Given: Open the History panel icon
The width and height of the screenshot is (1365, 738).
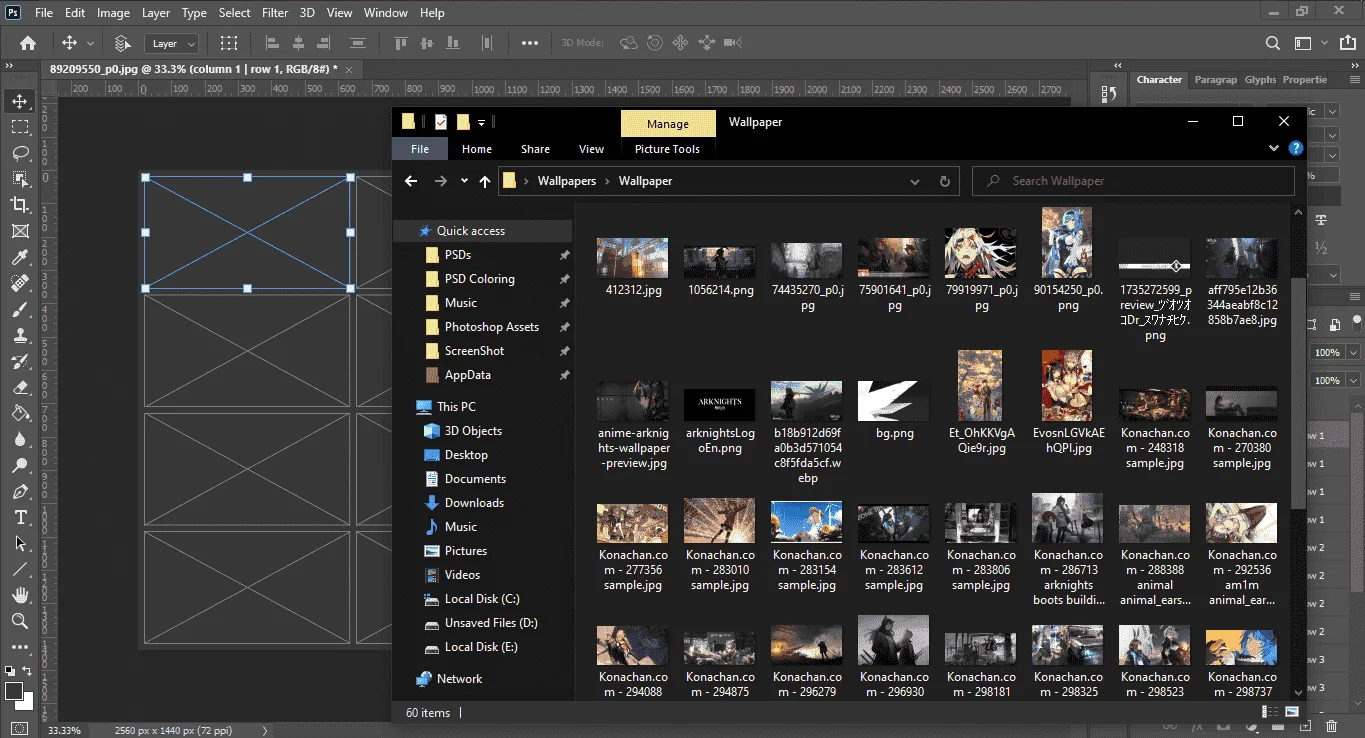Looking at the screenshot, I should coord(1109,94).
